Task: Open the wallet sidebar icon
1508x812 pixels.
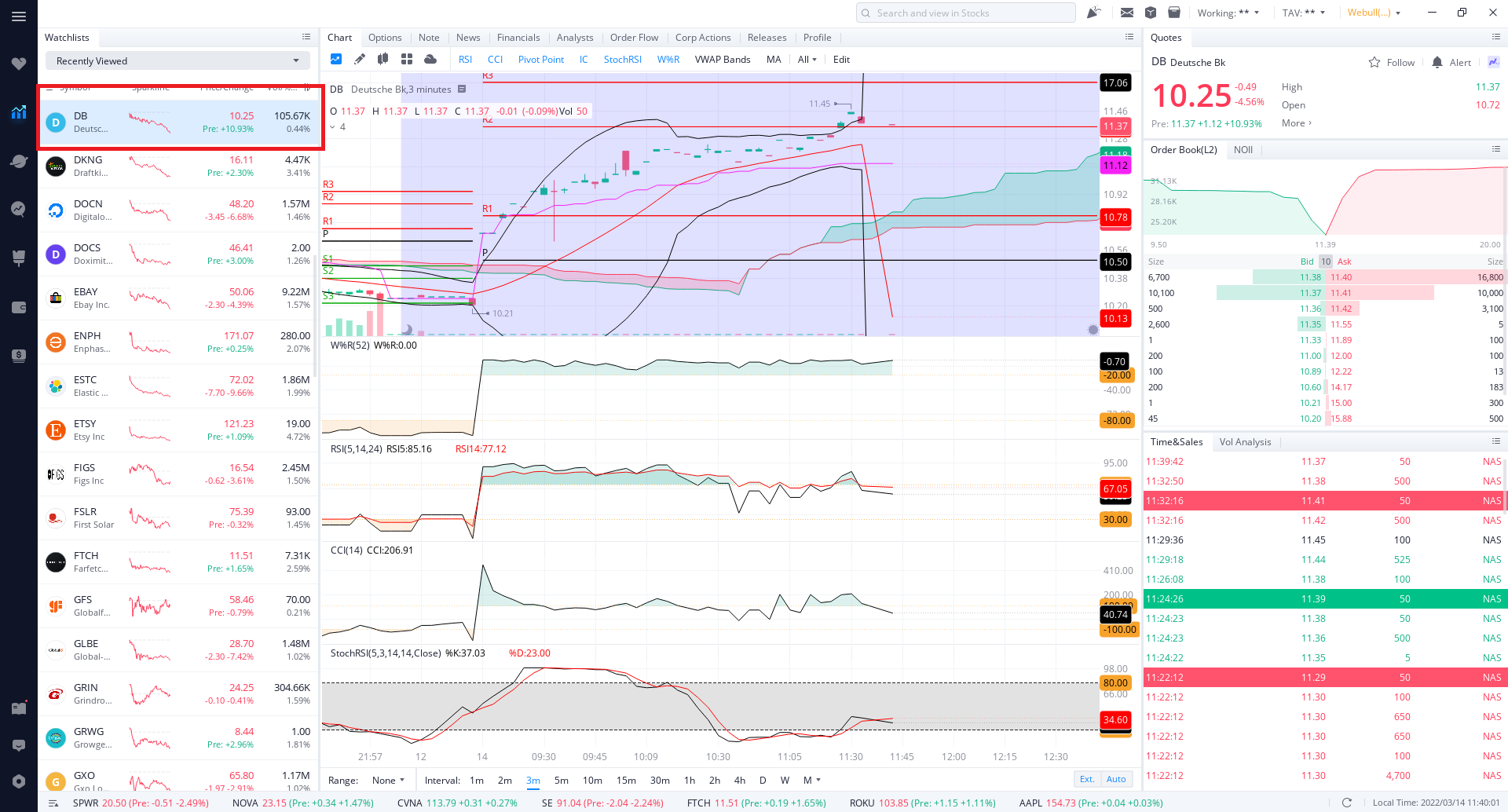Action: click(x=19, y=307)
